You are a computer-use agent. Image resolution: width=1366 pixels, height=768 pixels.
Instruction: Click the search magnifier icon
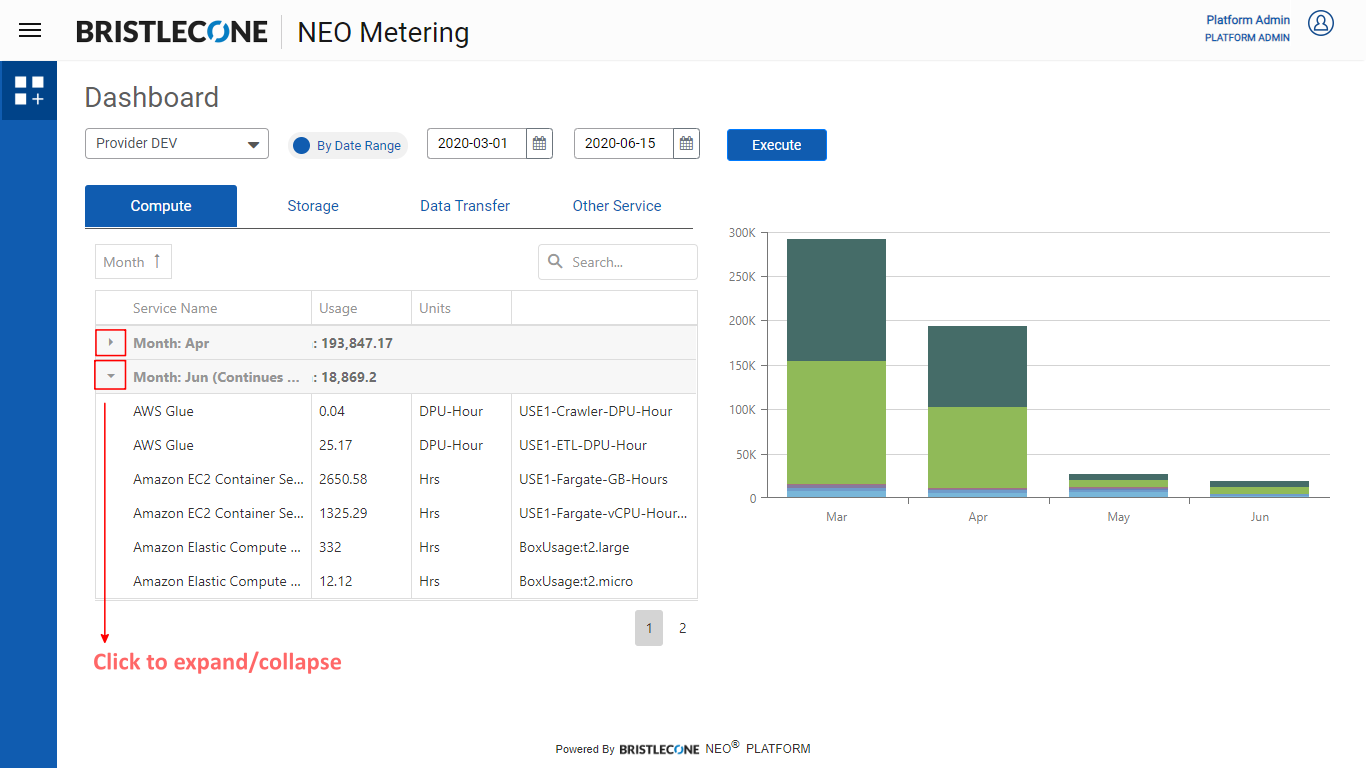click(x=555, y=262)
